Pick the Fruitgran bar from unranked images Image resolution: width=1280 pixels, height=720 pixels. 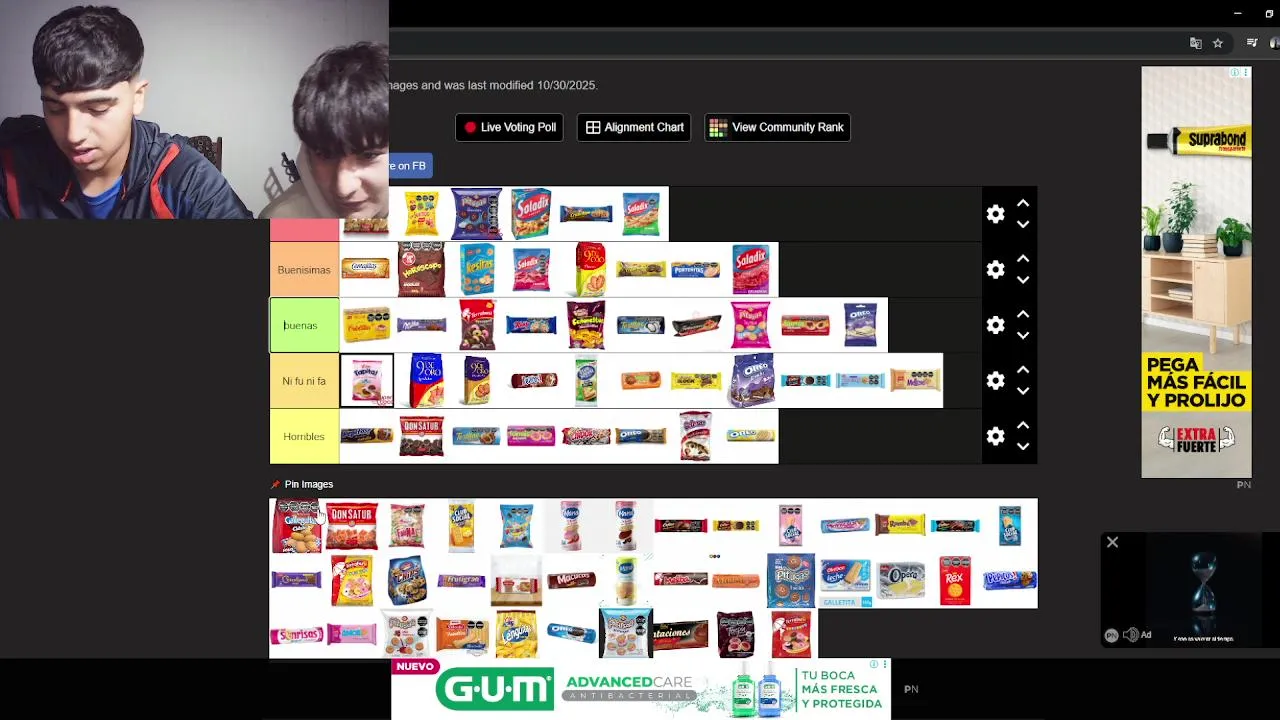coord(461,580)
